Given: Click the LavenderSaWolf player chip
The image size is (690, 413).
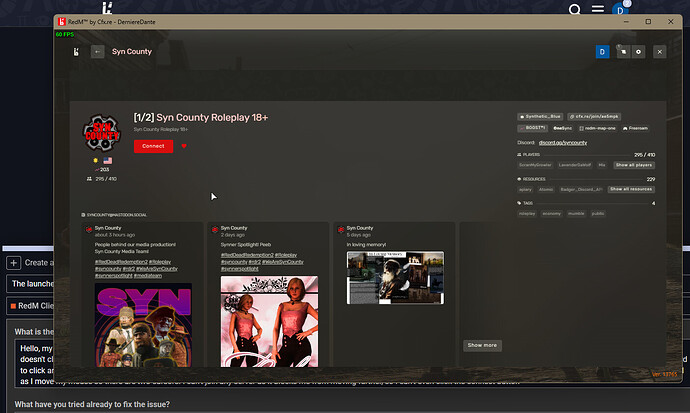Looking at the screenshot, I should 575,165.
